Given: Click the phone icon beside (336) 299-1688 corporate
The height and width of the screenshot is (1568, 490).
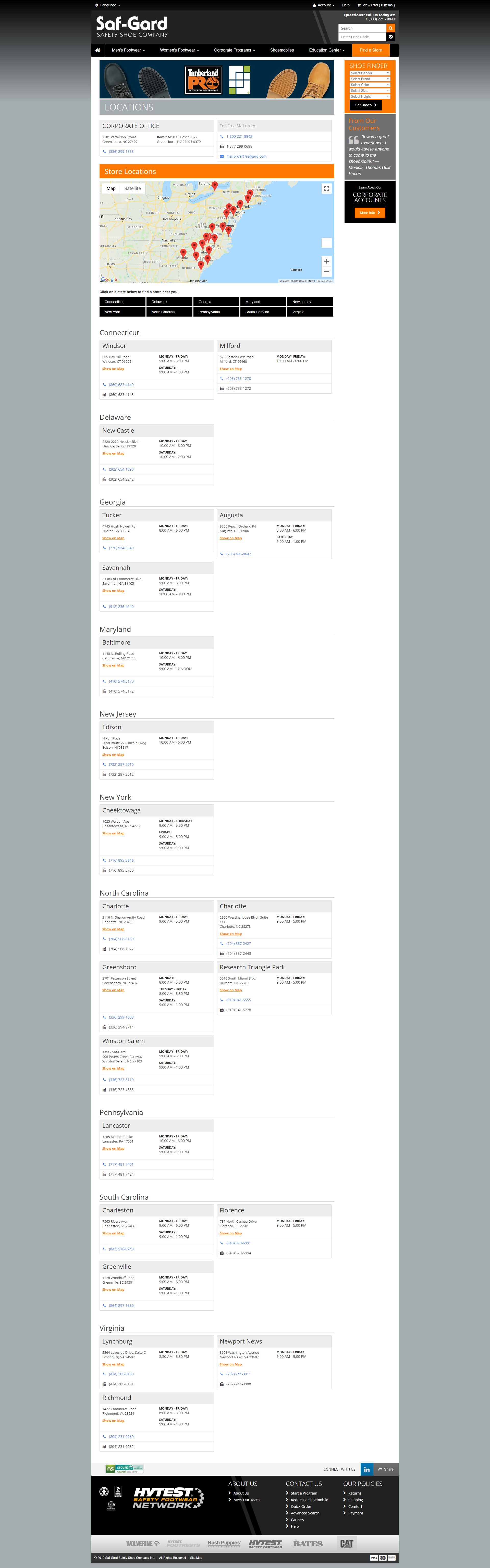Looking at the screenshot, I should 104,152.
